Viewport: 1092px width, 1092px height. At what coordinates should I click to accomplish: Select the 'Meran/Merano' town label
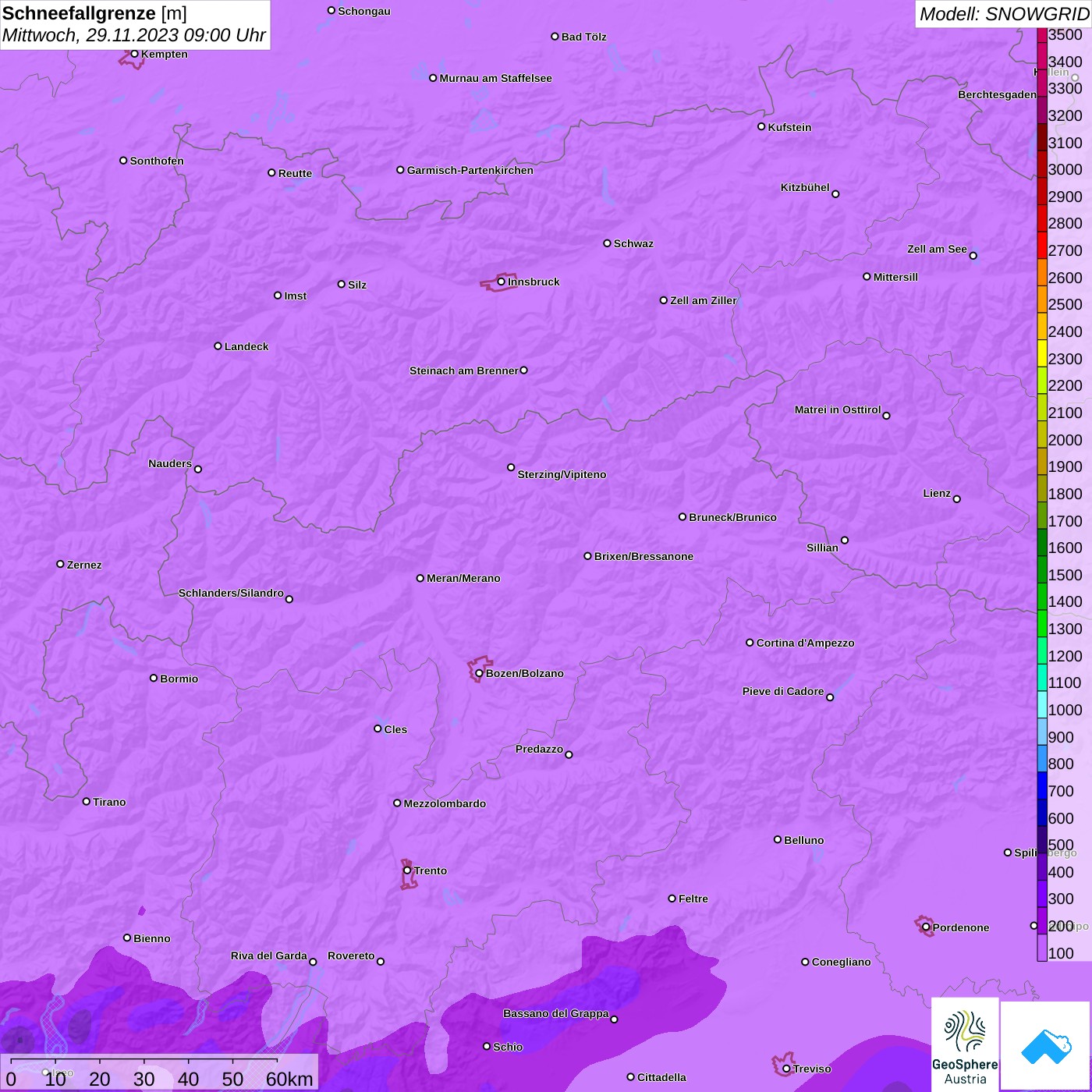coord(463,578)
